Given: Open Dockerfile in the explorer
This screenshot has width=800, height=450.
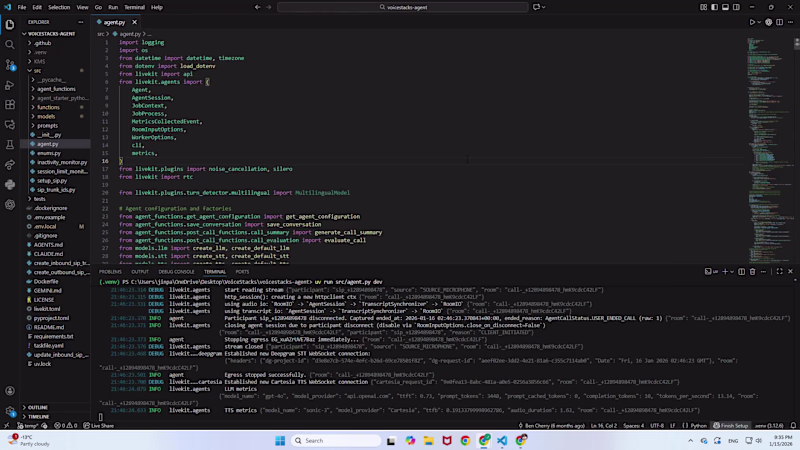Looking at the screenshot, I should click(x=46, y=281).
